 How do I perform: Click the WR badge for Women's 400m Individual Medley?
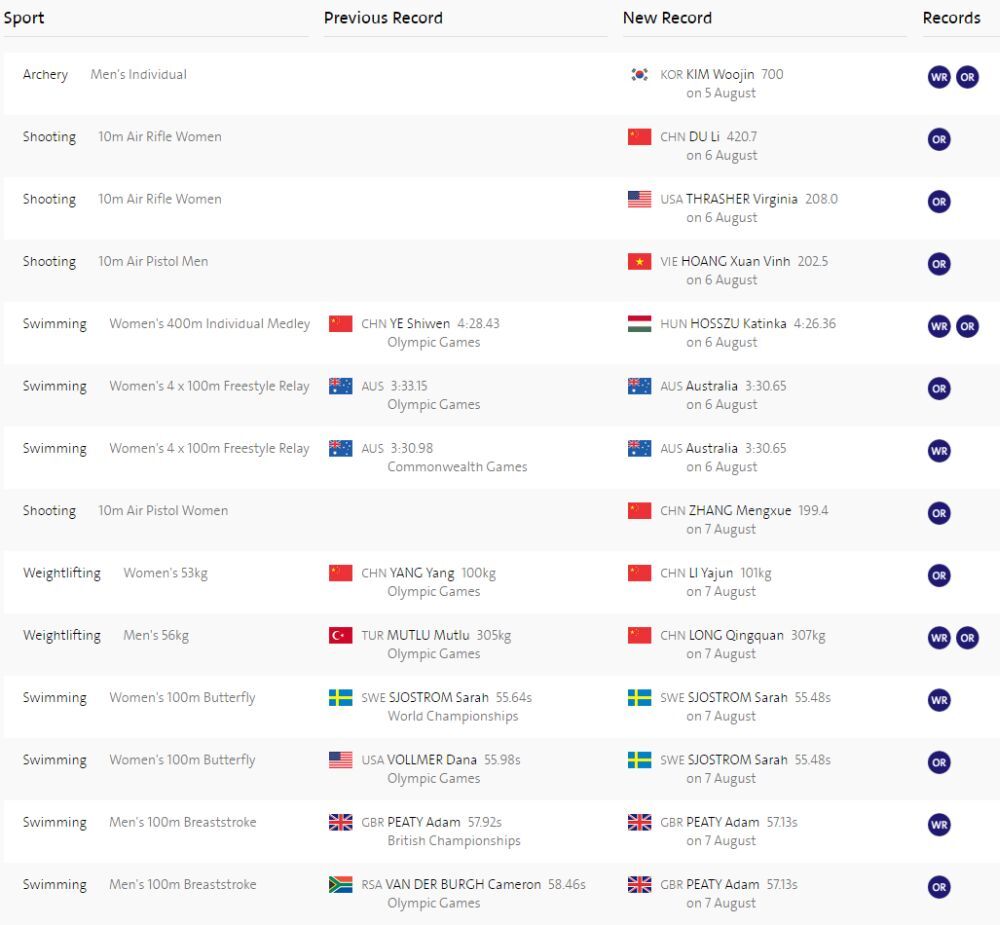[x=938, y=326]
